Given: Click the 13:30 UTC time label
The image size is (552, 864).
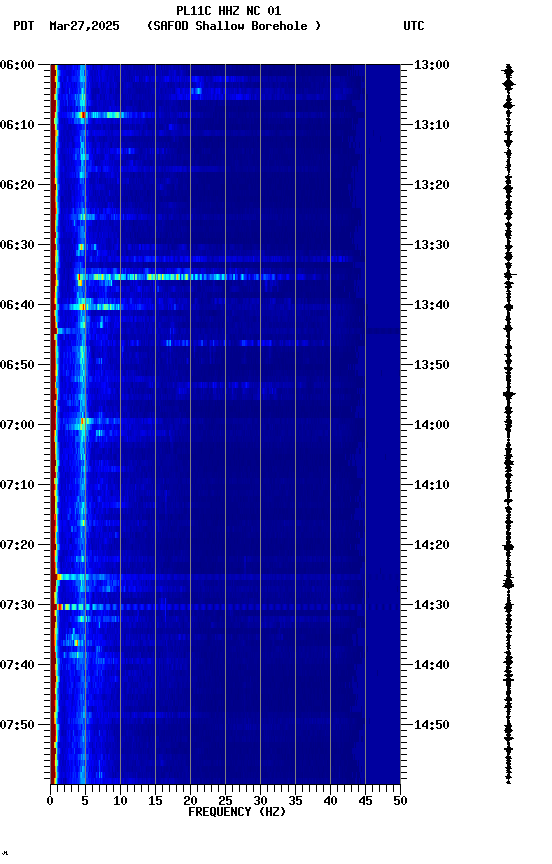Looking at the screenshot, I should tap(432, 245).
